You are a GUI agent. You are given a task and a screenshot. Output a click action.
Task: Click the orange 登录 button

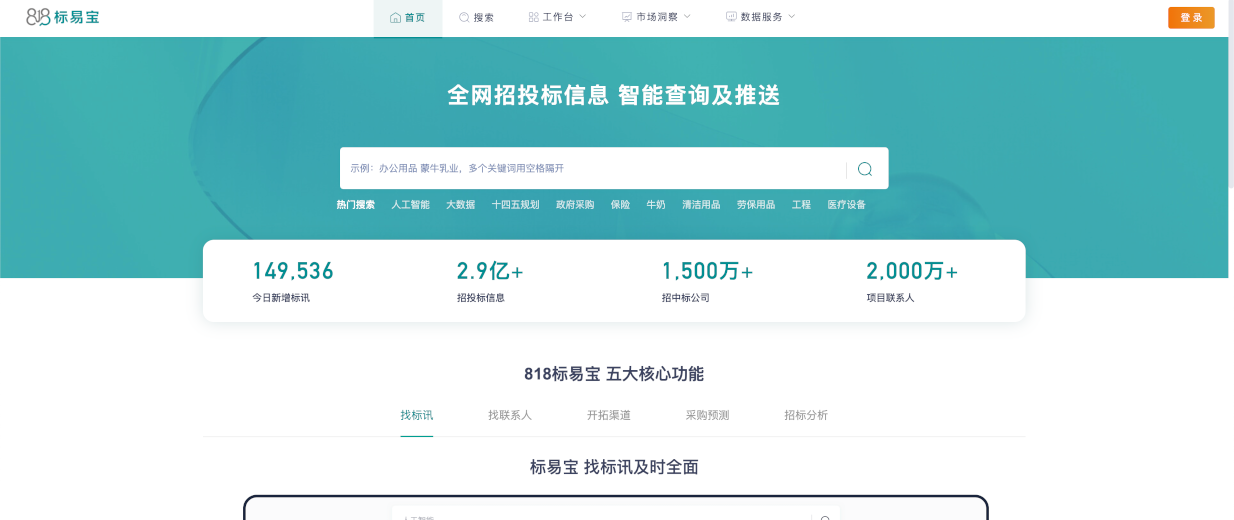(x=1191, y=18)
